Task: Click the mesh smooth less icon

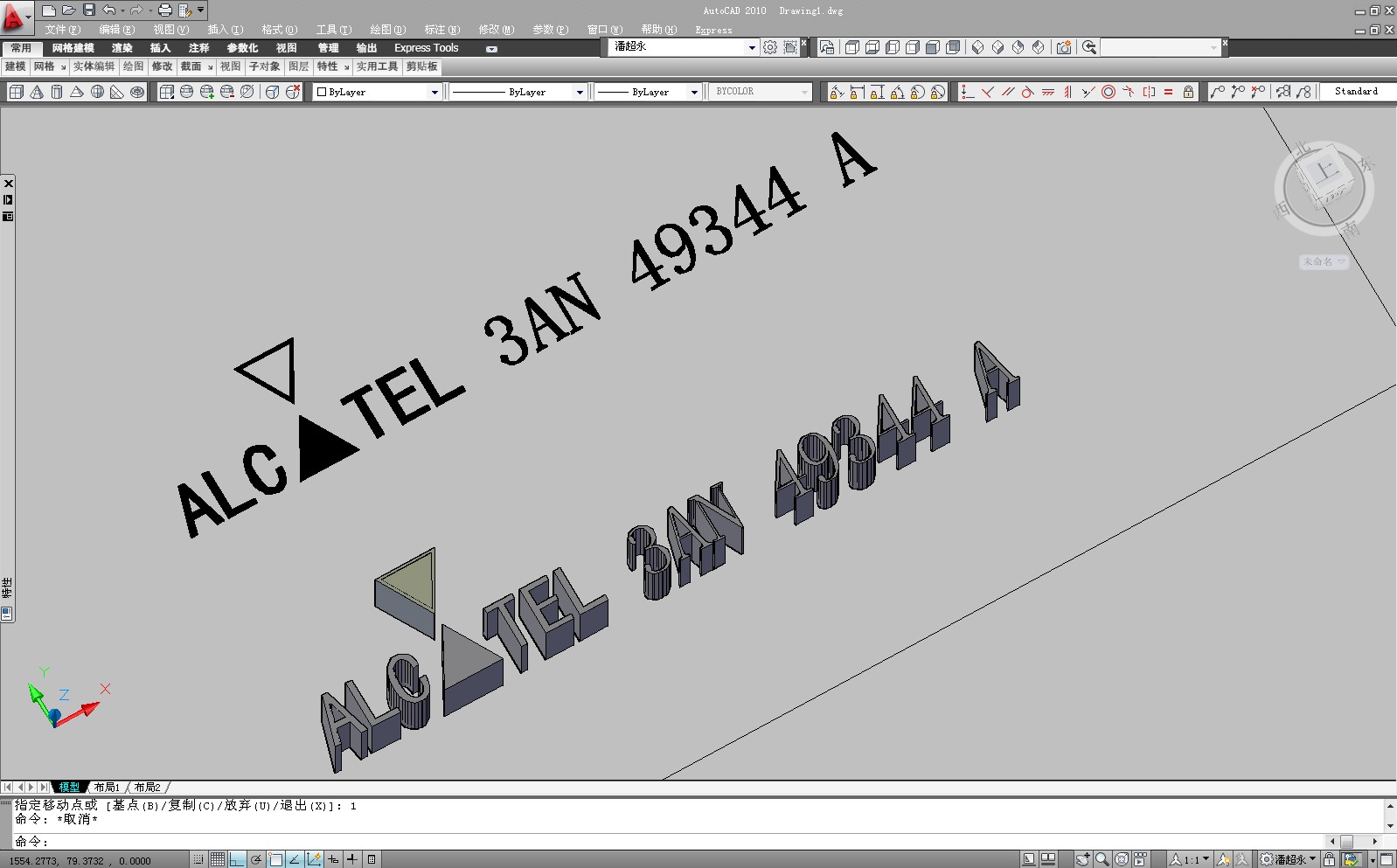Action: (x=227, y=92)
